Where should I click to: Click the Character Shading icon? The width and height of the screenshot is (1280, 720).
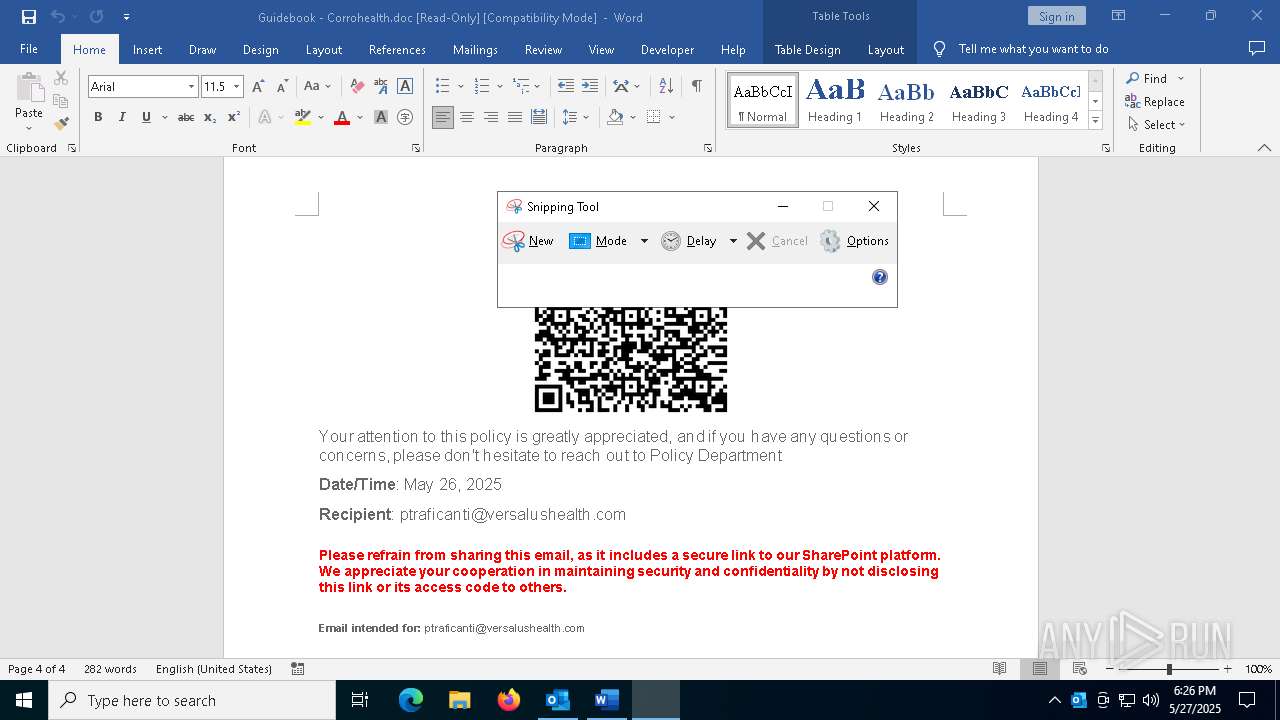click(x=381, y=117)
